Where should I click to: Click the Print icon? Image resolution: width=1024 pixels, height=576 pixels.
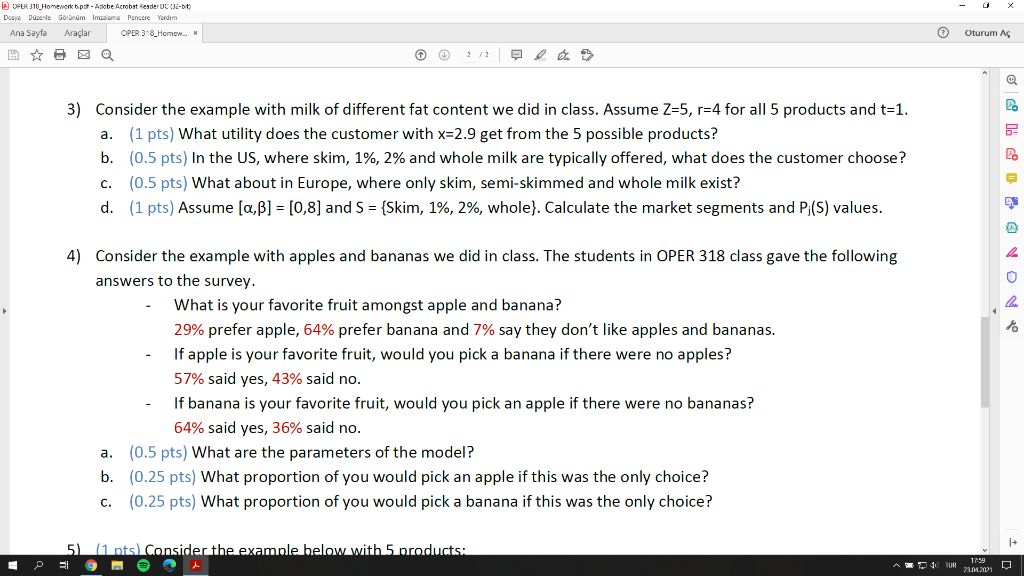[x=58, y=56]
